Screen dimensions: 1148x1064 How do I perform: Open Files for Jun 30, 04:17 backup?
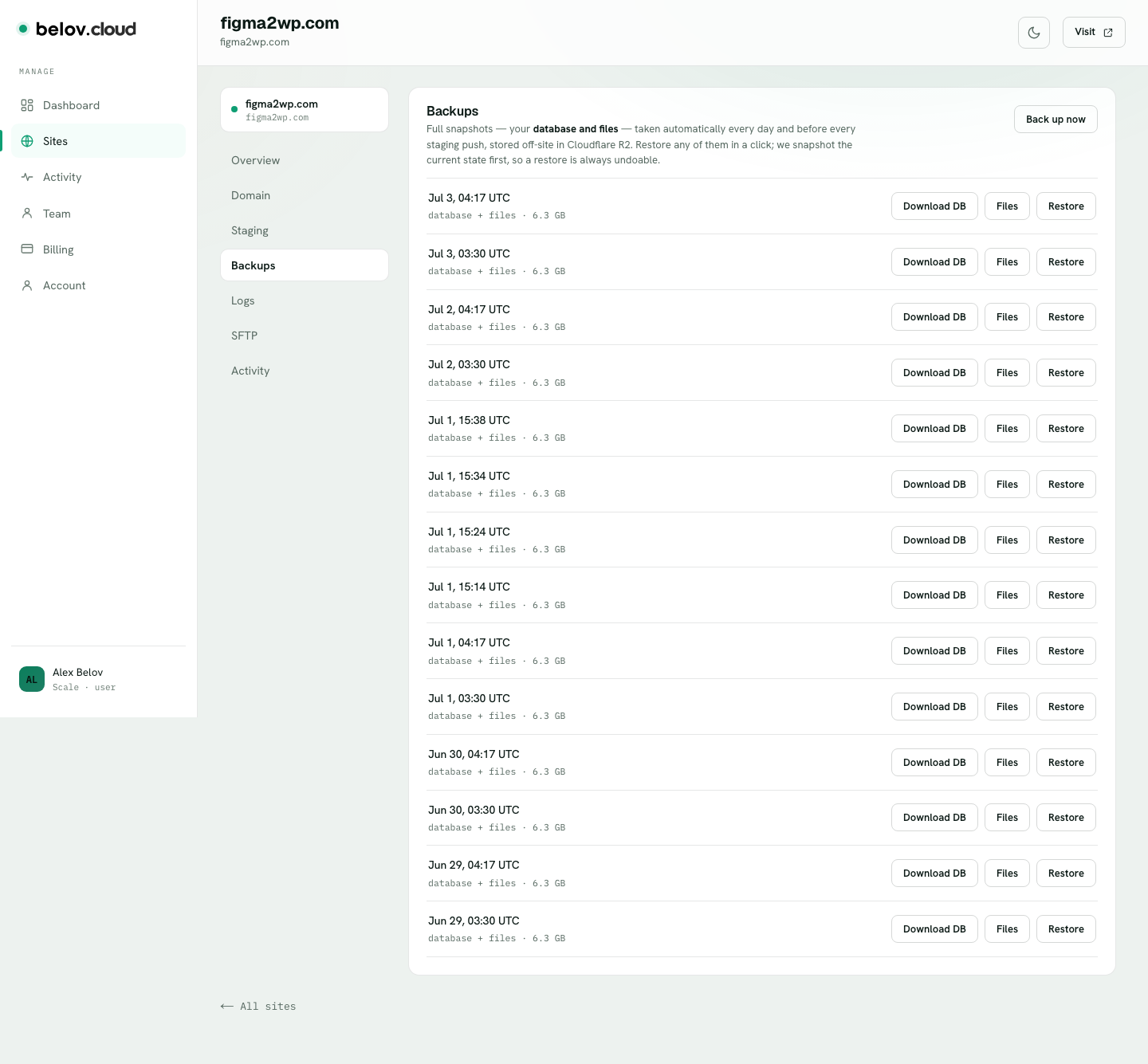point(1007,763)
